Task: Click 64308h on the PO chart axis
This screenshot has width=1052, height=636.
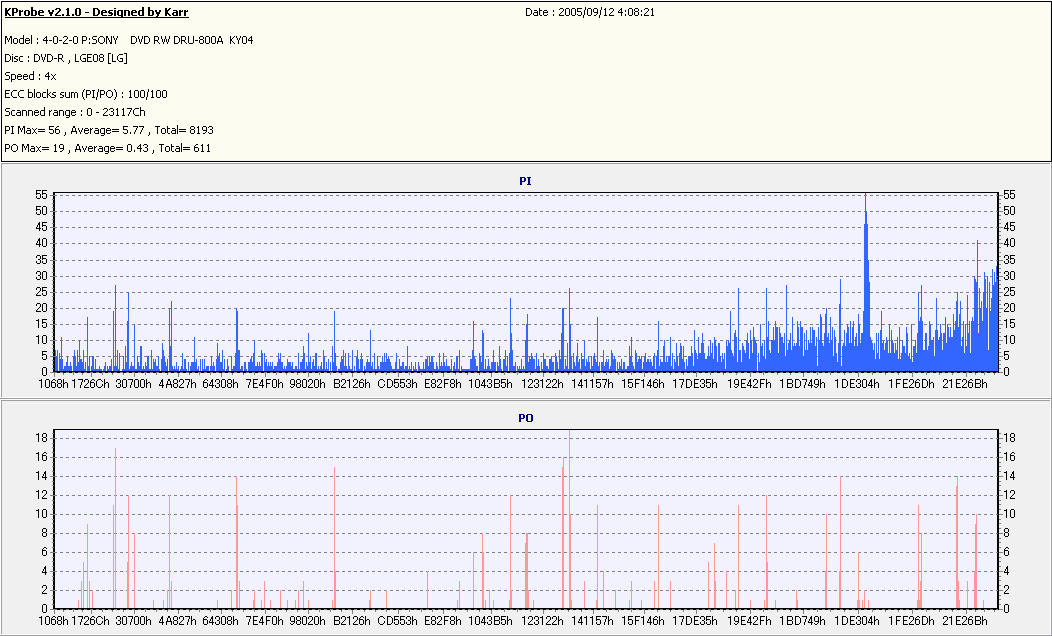Action: pyautogui.click(x=220, y=621)
